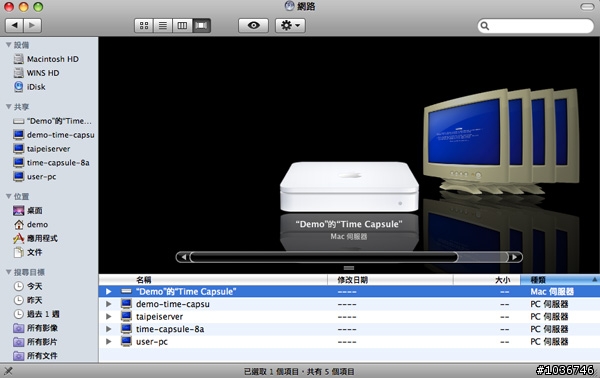Screen dimensions: 600x378
Task: Open Quick Look with the eye button
Action: coord(253,26)
